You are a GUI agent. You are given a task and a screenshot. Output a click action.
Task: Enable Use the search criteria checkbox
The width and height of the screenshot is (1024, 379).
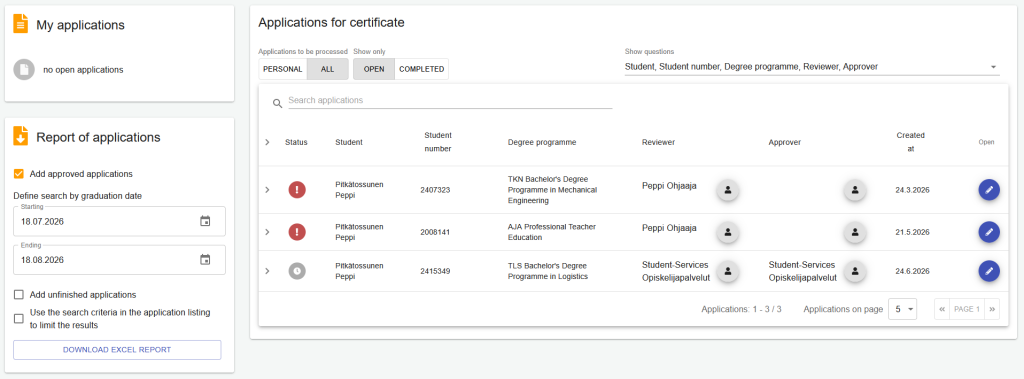tap(19, 319)
